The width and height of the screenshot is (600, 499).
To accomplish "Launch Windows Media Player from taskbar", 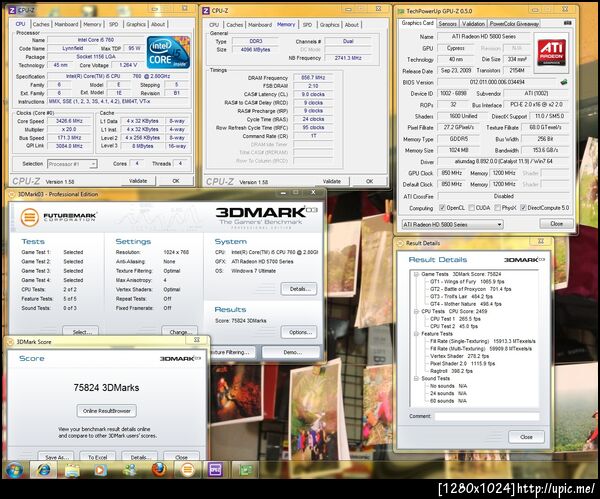I will pyautogui.click(x=101, y=470).
